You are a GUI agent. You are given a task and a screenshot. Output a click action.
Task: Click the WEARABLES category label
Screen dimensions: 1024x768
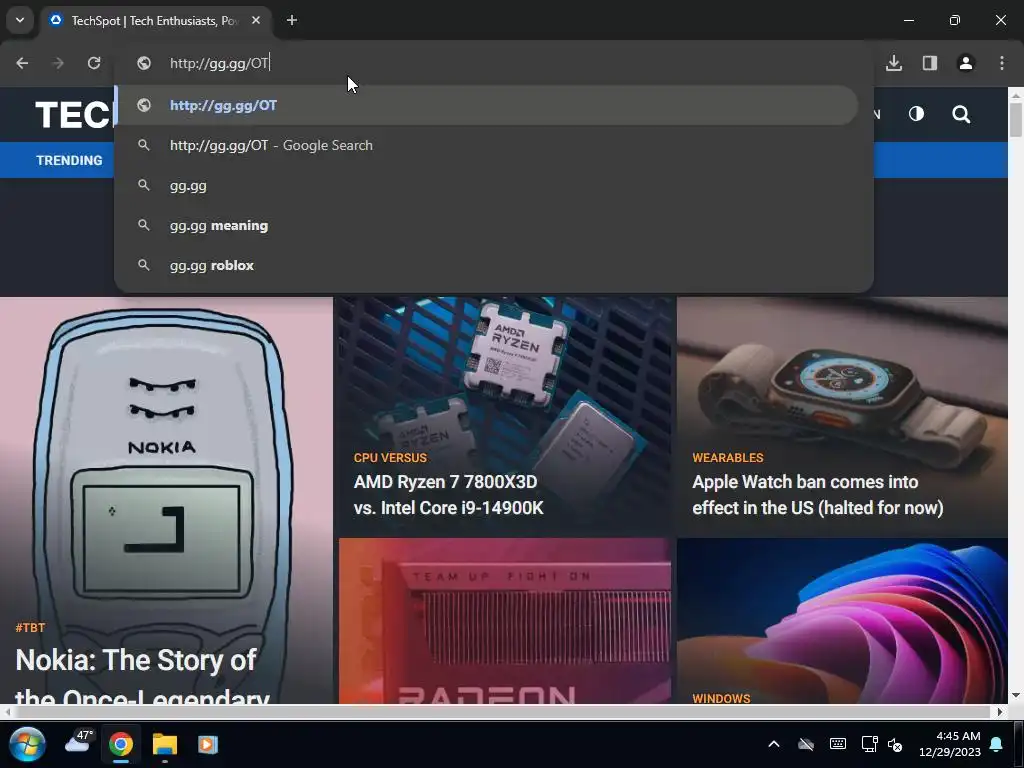pos(728,458)
